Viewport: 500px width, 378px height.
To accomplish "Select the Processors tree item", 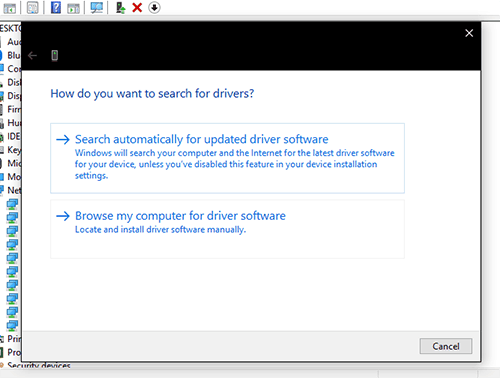I will (11, 352).
